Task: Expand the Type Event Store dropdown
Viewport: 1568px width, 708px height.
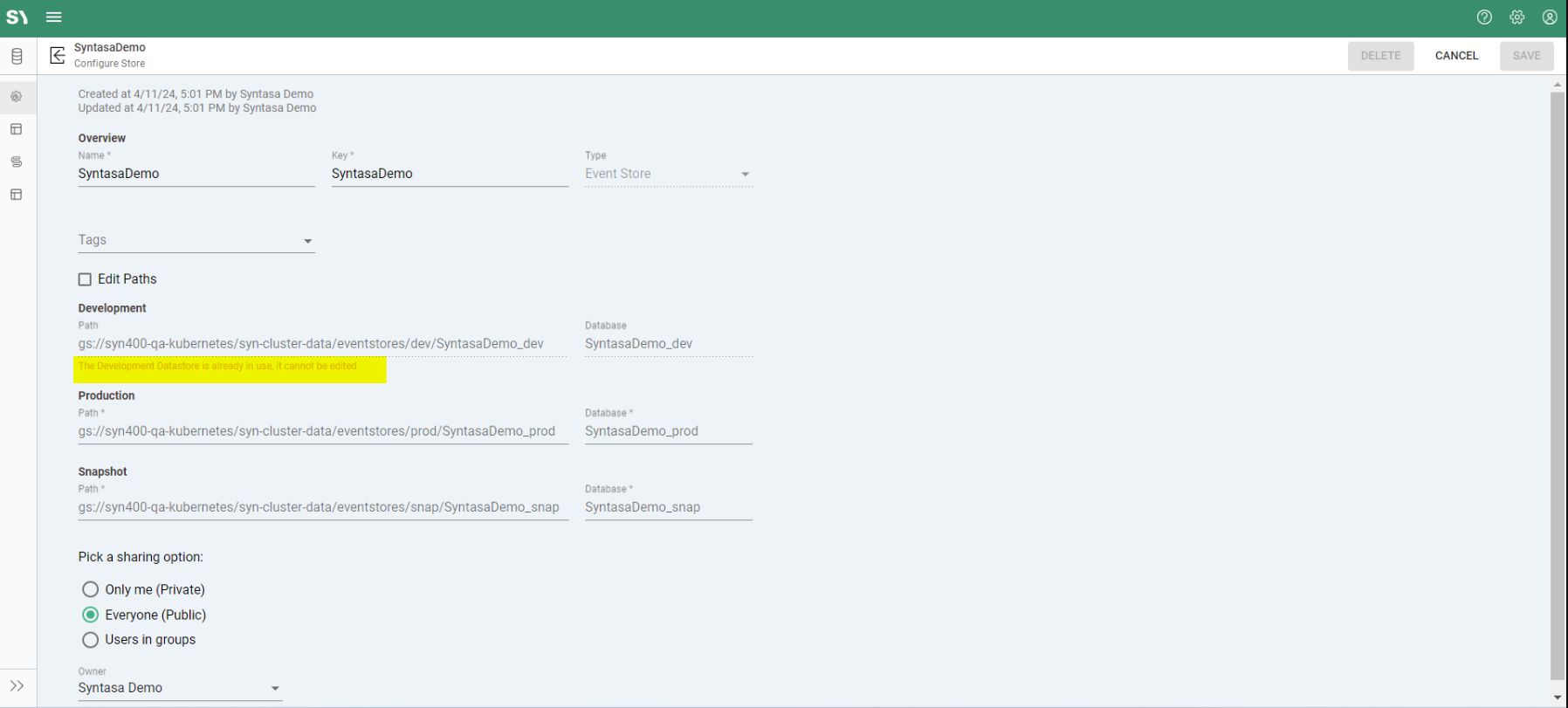Action: click(x=668, y=174)
